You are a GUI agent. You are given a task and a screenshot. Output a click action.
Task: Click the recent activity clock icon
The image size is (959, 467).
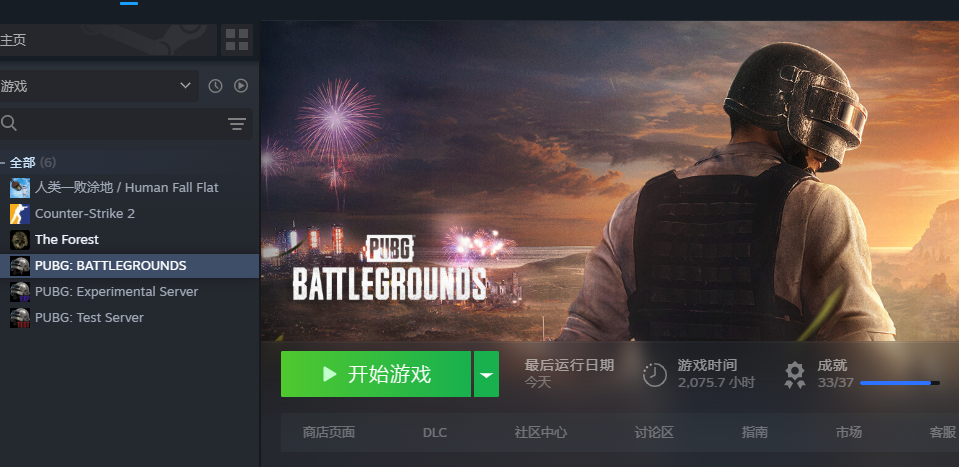[x=215, y=86]
